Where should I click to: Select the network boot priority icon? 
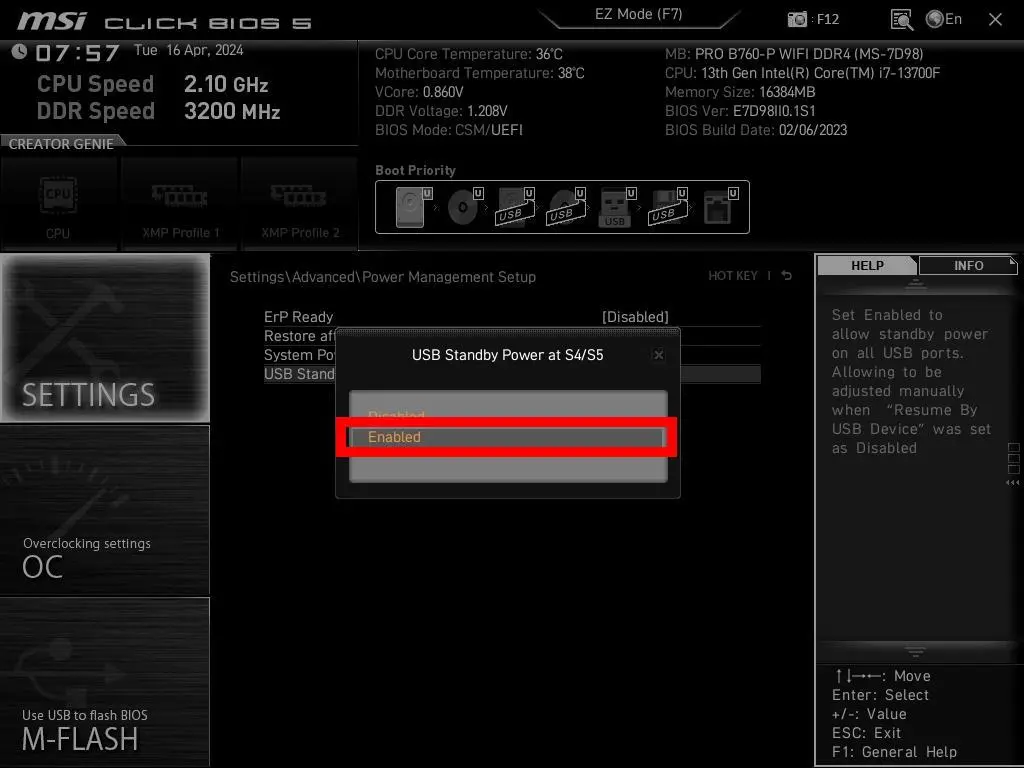coord(720,207)
